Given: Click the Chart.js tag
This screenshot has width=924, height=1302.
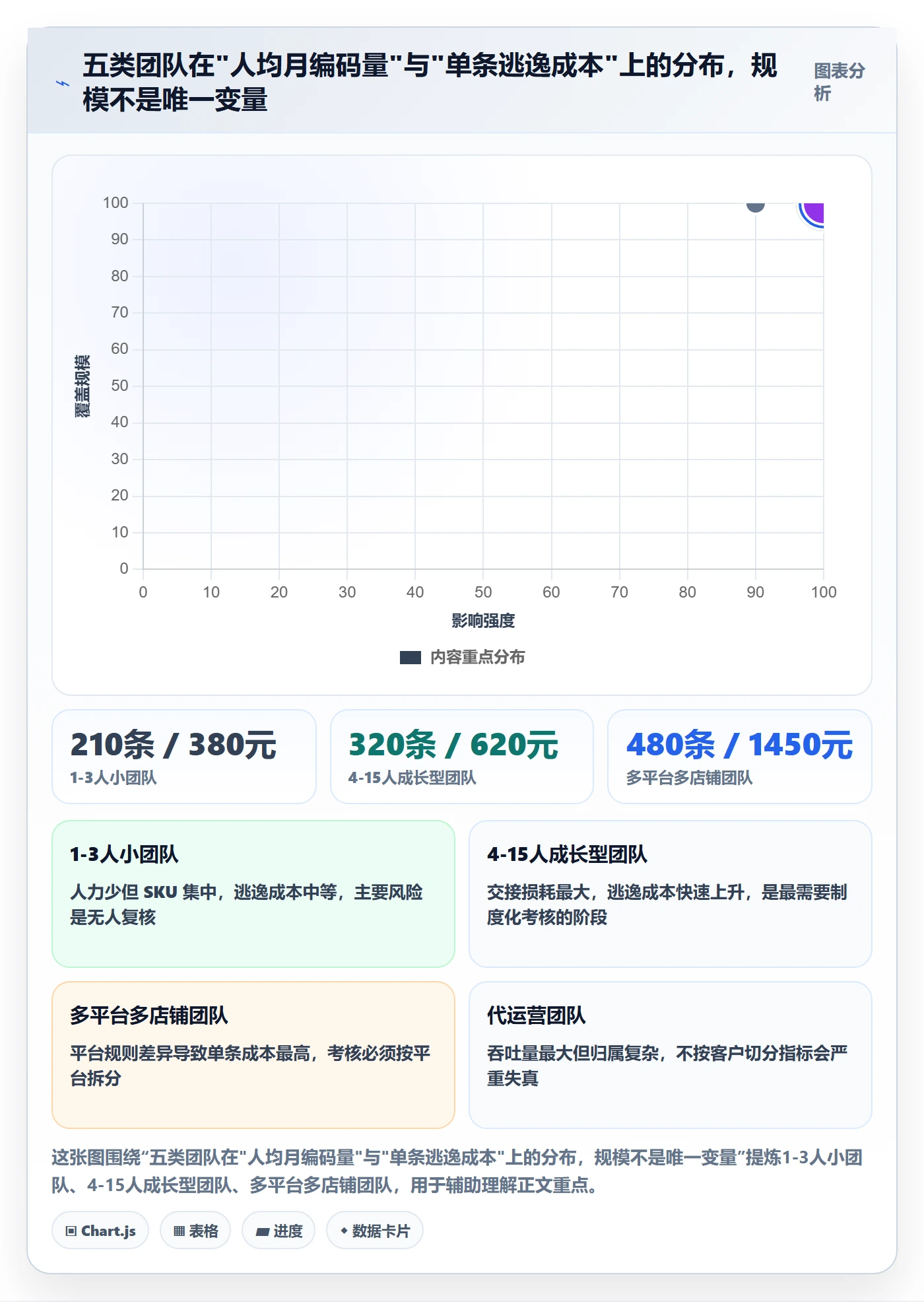Looking at the screenshot, I should 100,1231.
